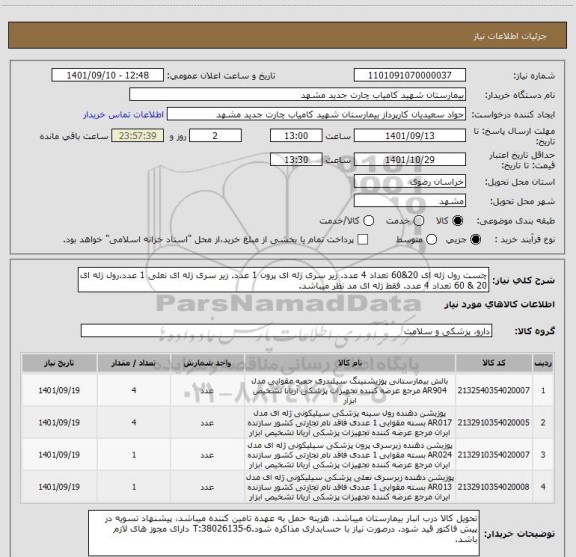The height and width of the screenshot is (557, 576).
Task: Click the AR904 product name cell
Action: (x=350, y=390)
